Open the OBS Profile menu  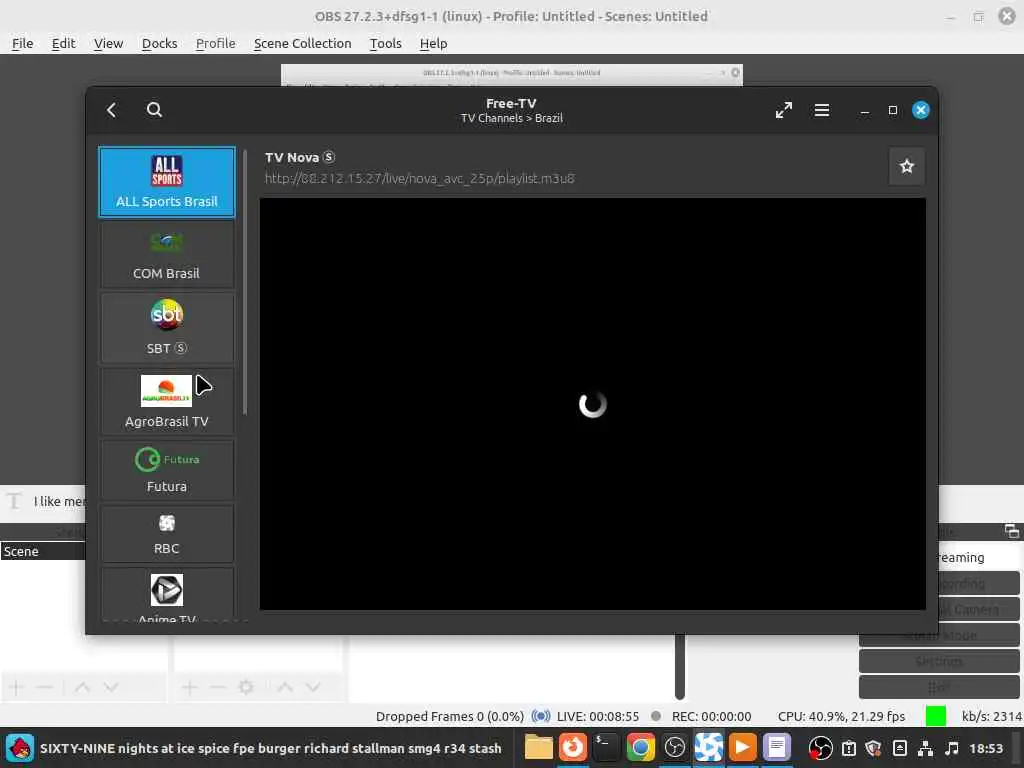coord(216,43)
